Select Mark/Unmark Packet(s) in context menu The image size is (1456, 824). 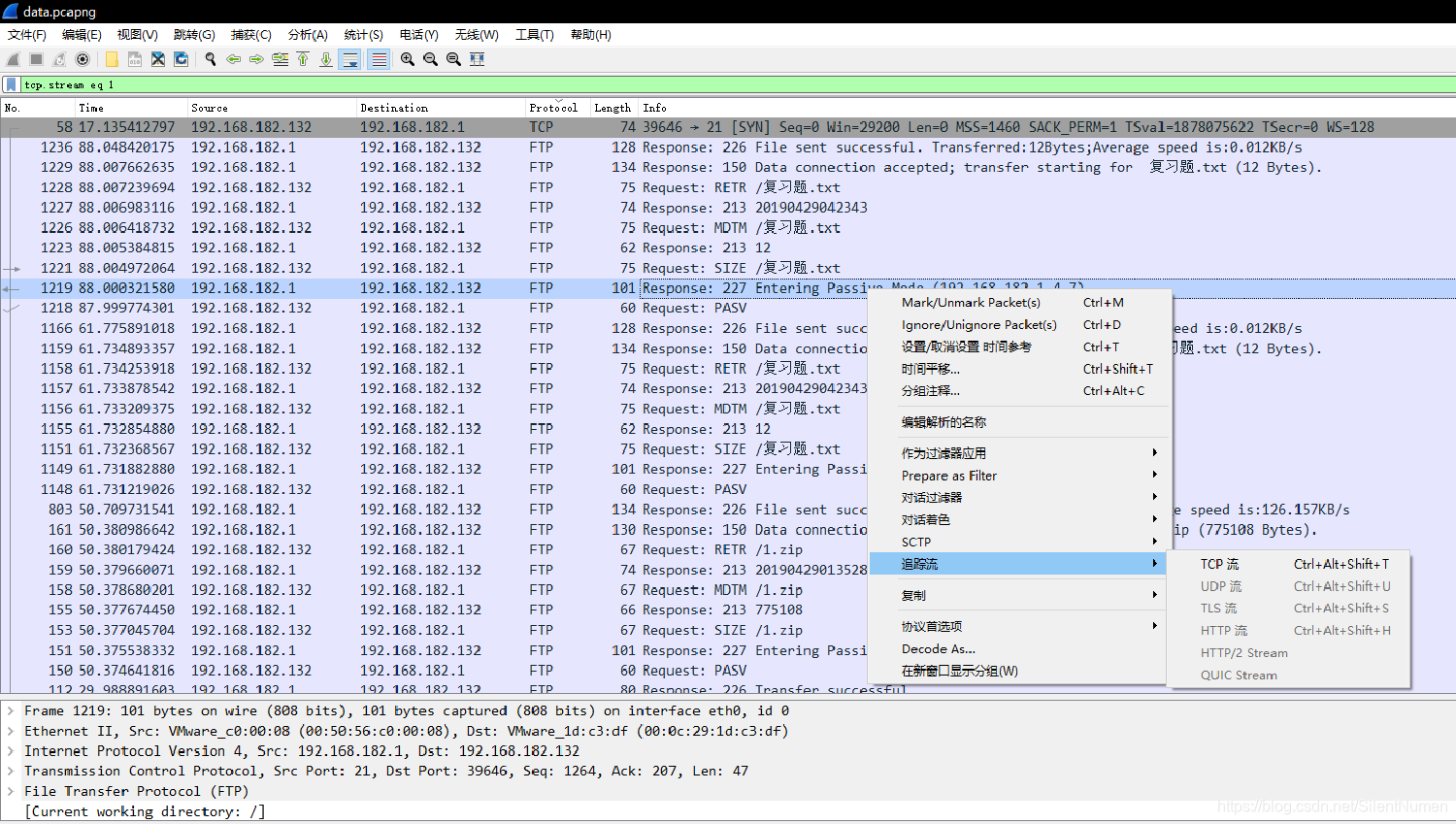point(1018,303)
